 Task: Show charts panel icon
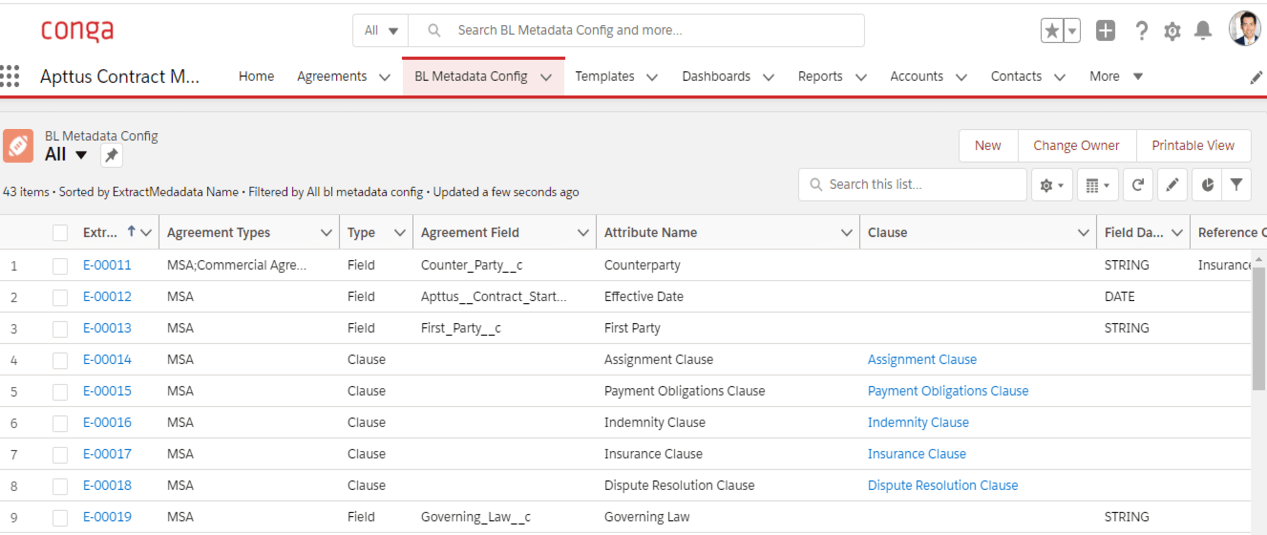click(x=1207, y=185)
